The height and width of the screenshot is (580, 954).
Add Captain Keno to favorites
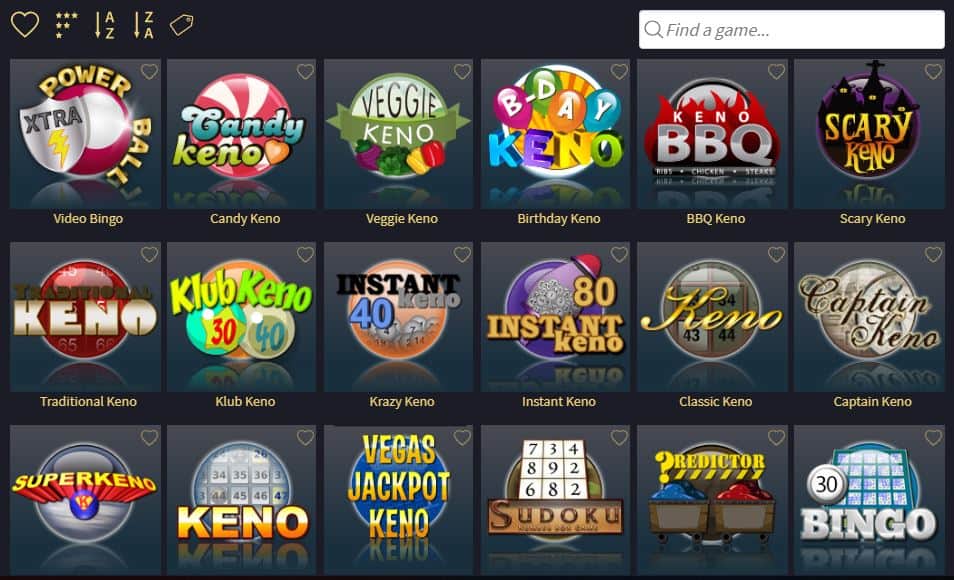tap(933, 254)
